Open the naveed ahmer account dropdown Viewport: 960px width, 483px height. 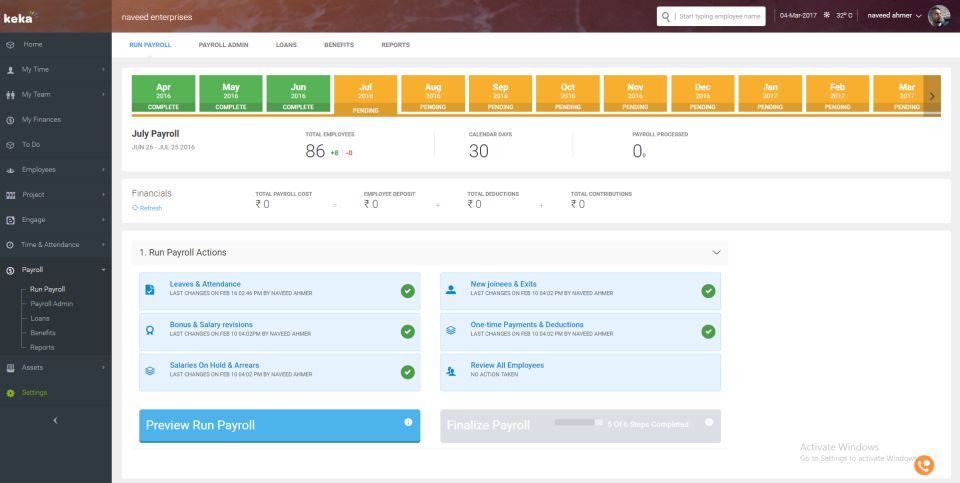895,16
